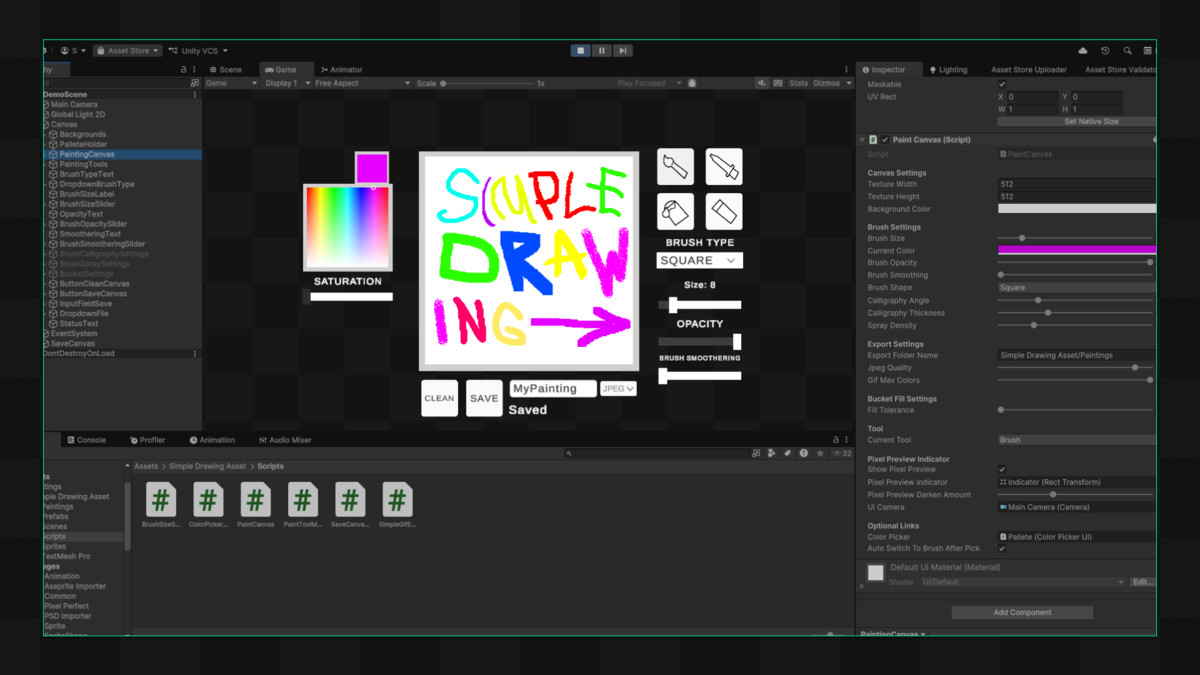The height and width of the screenshot is (675, 1200).
Task: Switch to the Lighting tab
Action: pyautogui.click(x=948, y=70)
